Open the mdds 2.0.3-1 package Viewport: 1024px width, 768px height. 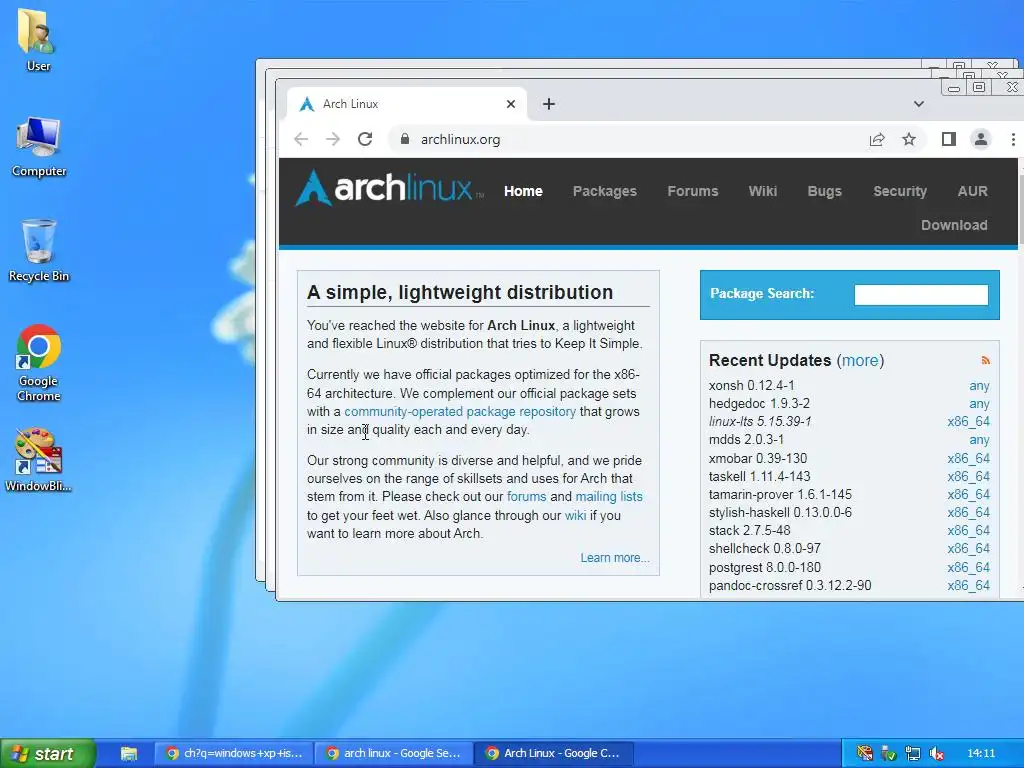[746, 440]
